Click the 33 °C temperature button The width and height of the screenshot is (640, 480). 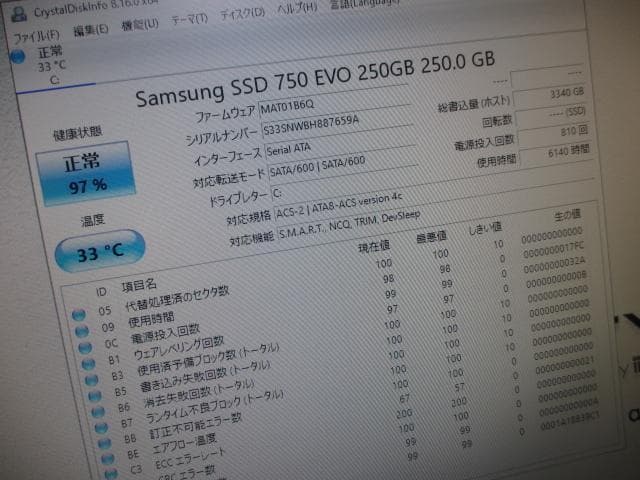100,250
